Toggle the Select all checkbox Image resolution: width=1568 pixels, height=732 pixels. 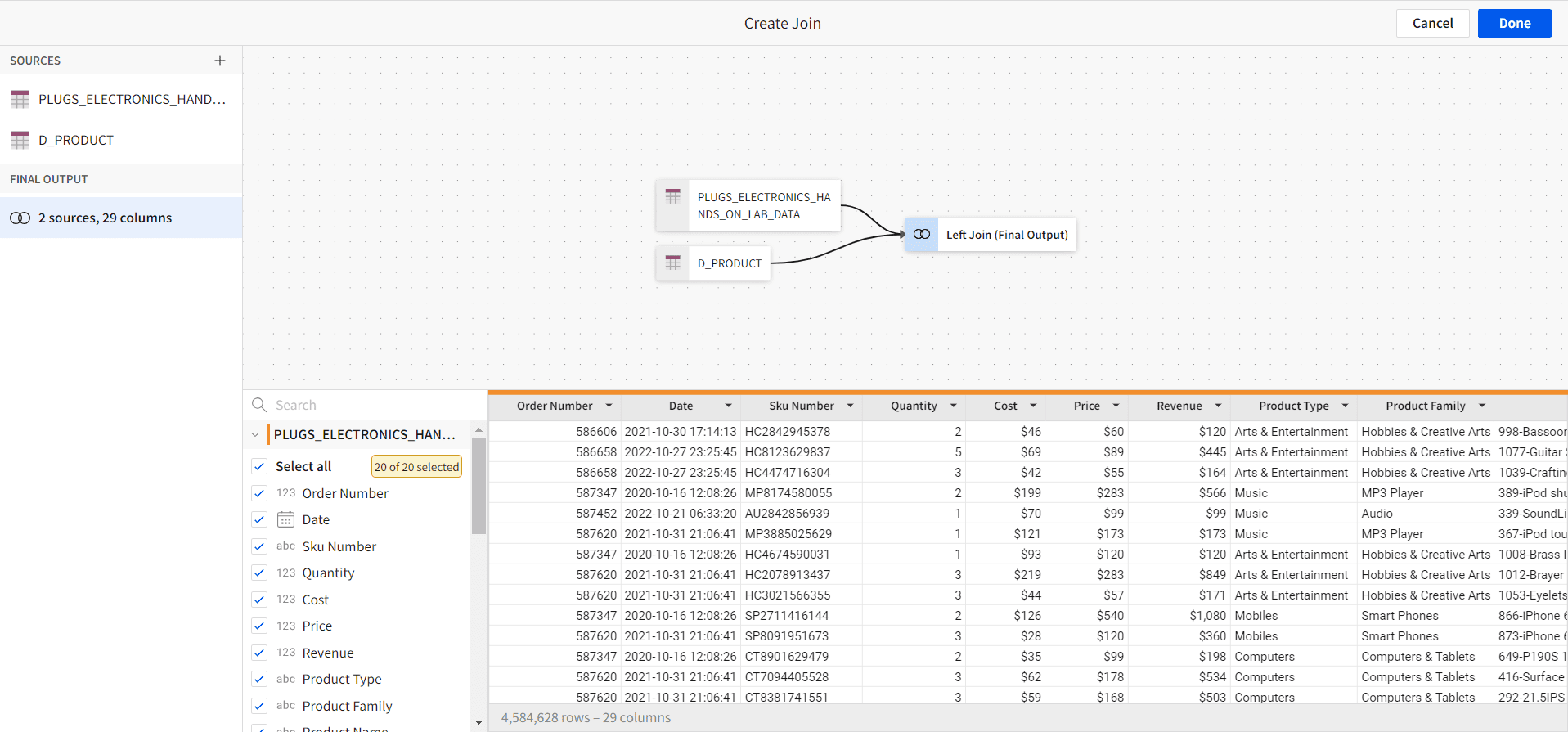(x=259, y=466)
